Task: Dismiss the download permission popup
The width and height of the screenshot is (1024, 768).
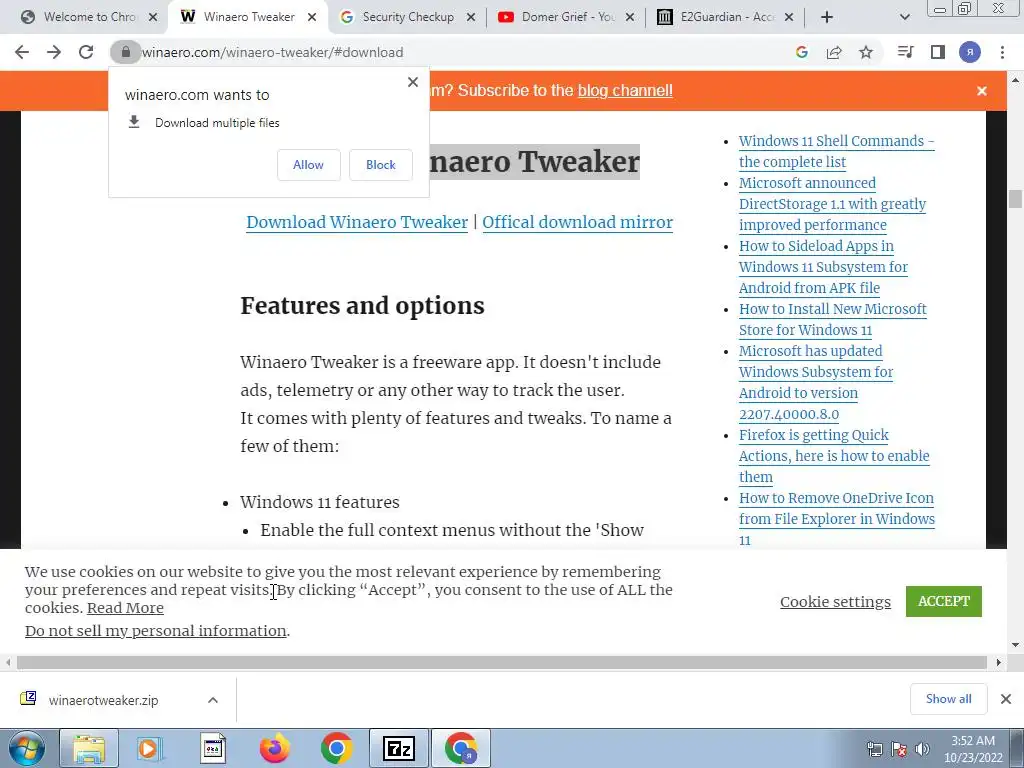Action: click(x=413, y=82)
